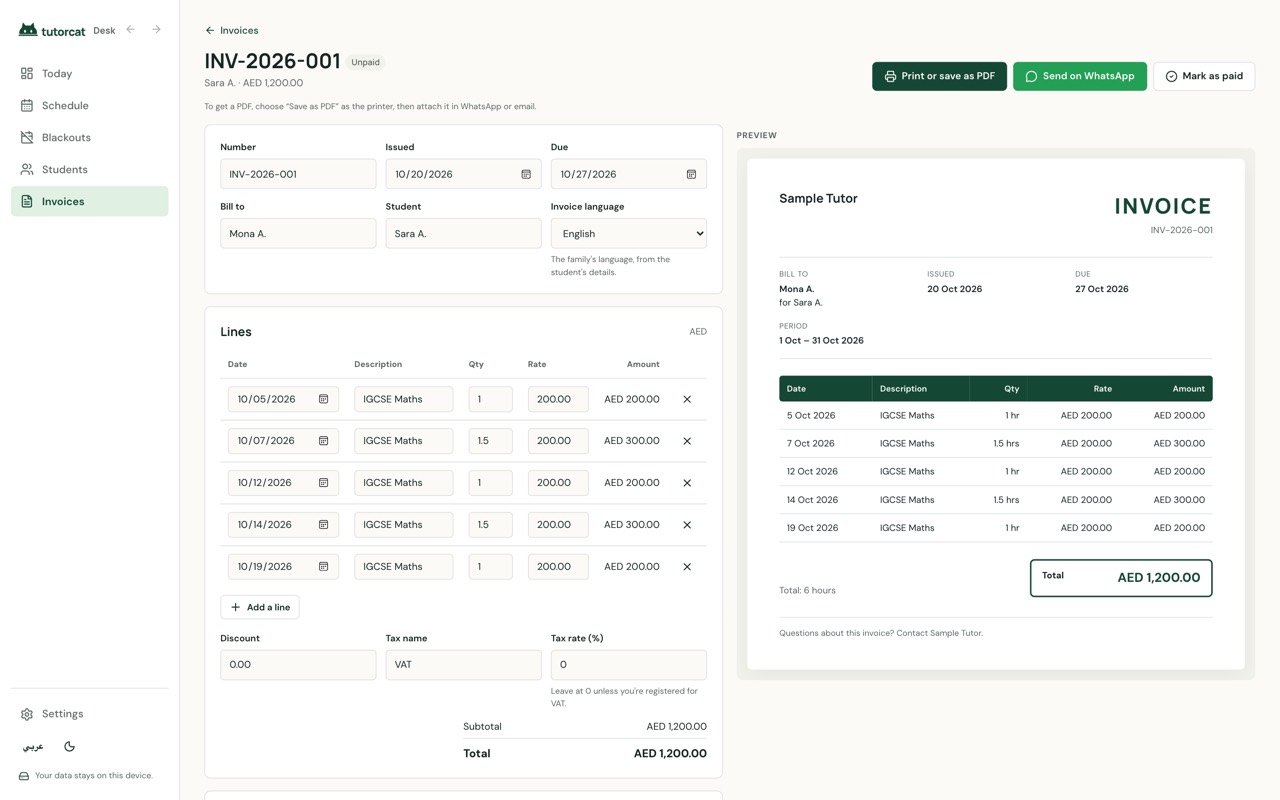The image size is (1280, 800).
Task: Click Send on WhatsApp button
Action: [1080, 76]
